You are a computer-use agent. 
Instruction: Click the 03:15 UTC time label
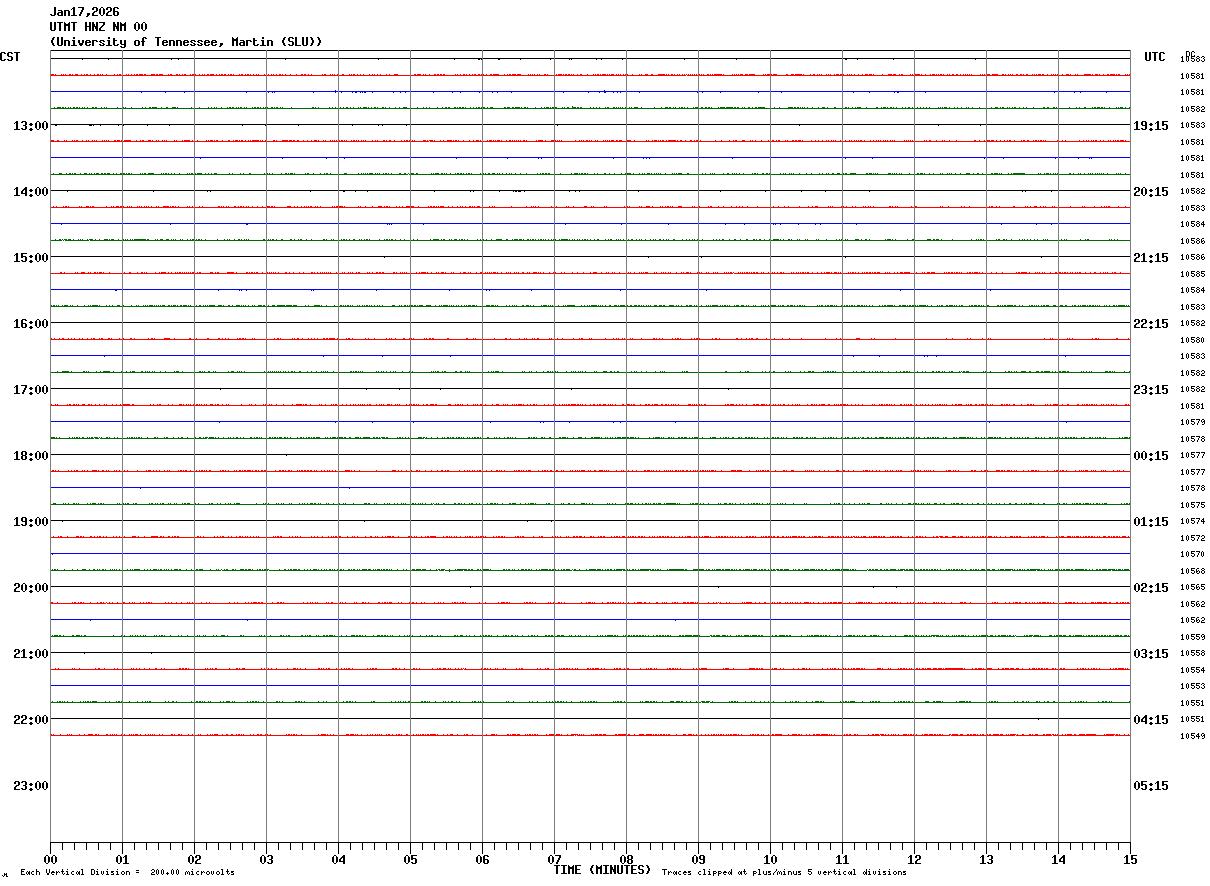point(1151,654)
